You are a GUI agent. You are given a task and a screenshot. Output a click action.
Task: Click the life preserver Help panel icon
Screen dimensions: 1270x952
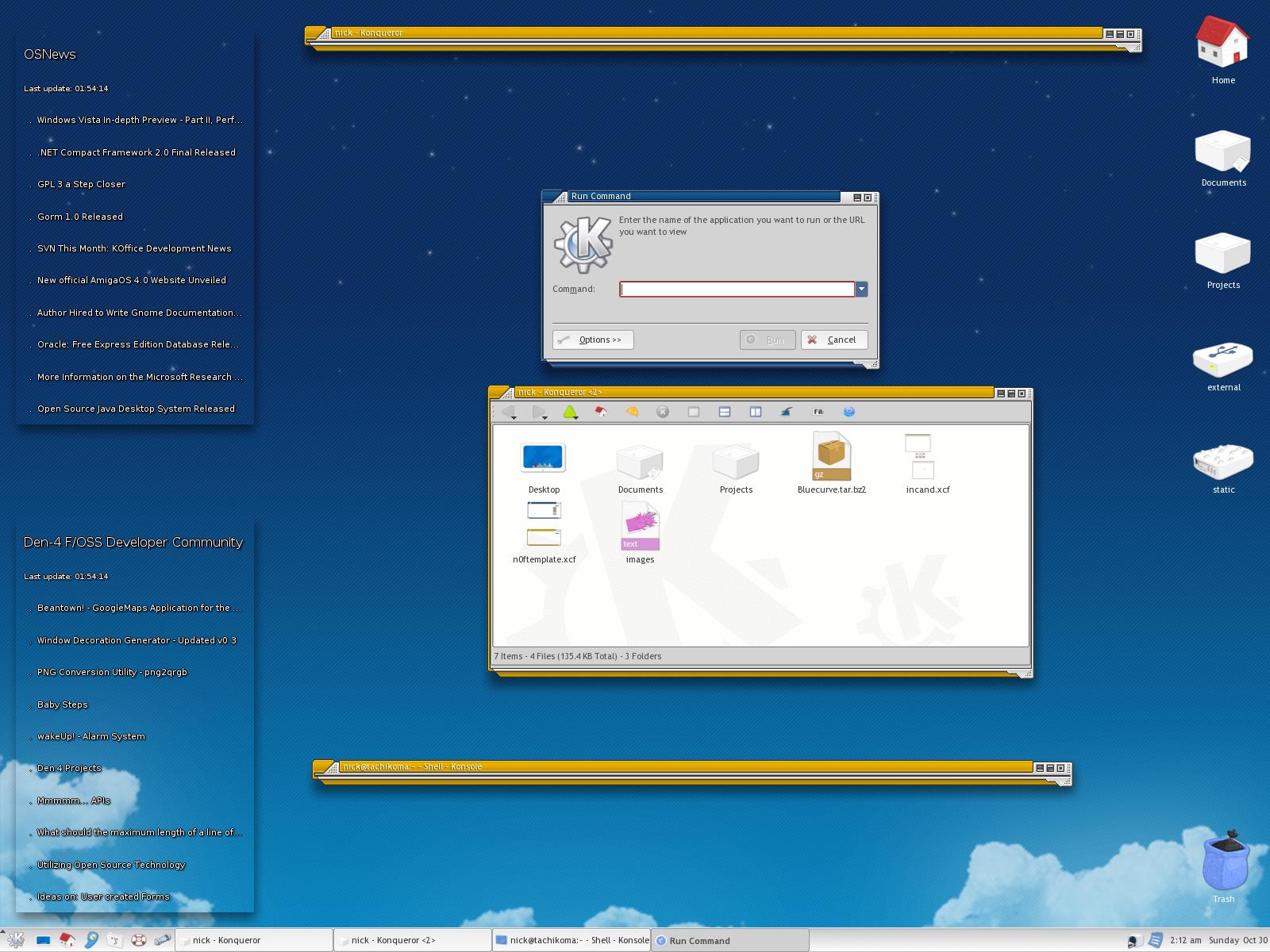pos(139,940)
